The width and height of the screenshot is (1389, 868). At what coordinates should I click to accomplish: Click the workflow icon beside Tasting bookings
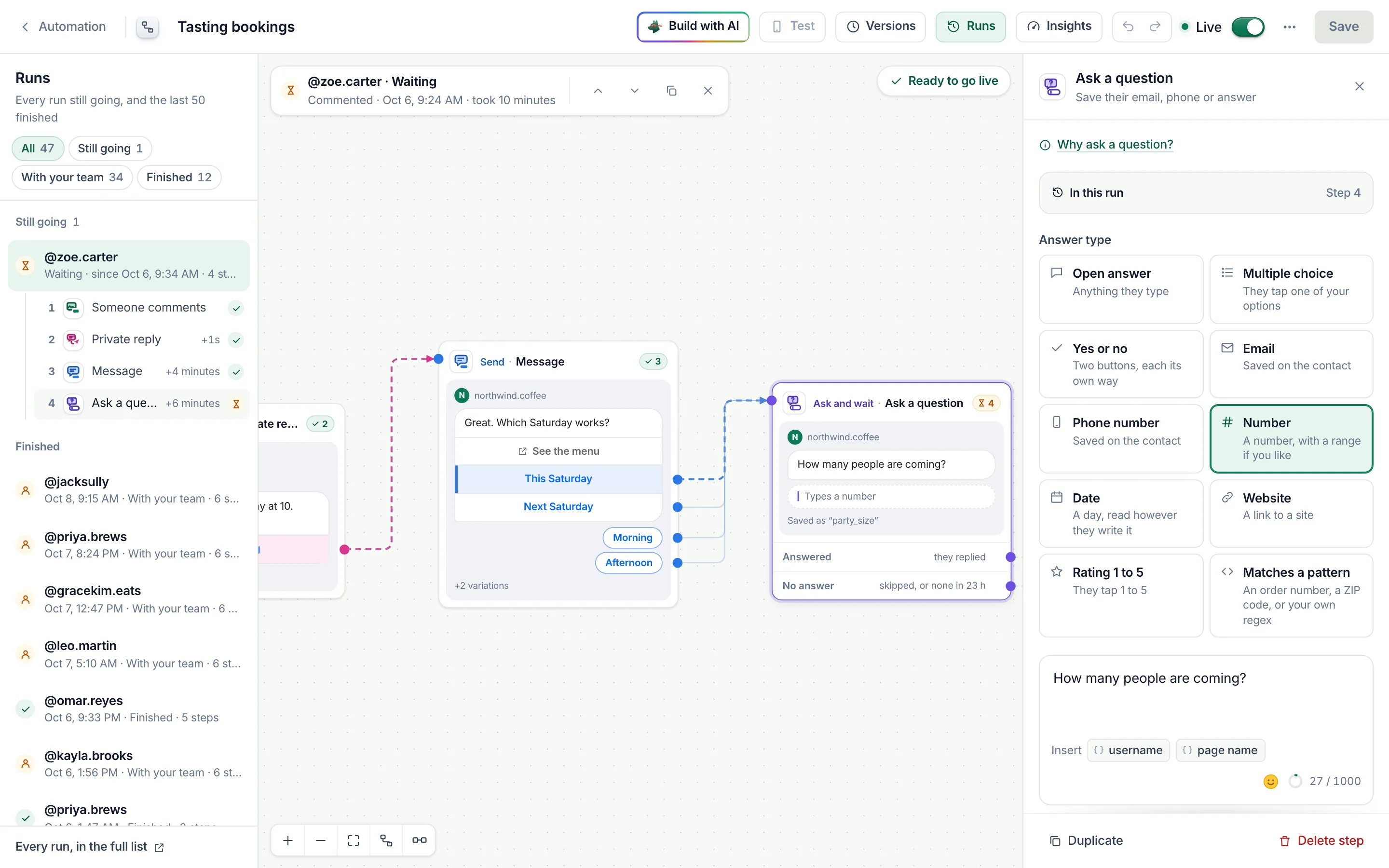click(148, 27)
